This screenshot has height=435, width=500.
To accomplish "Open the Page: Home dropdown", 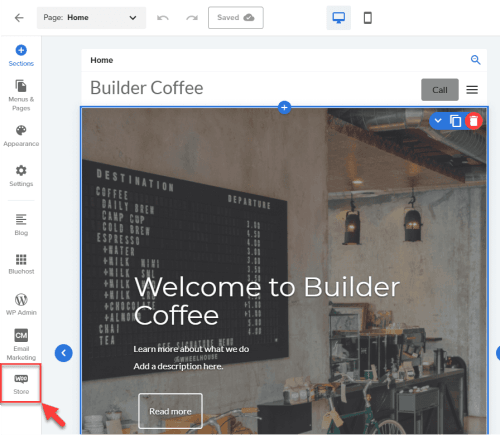I will pyautogui.click(x=91, y=18).
